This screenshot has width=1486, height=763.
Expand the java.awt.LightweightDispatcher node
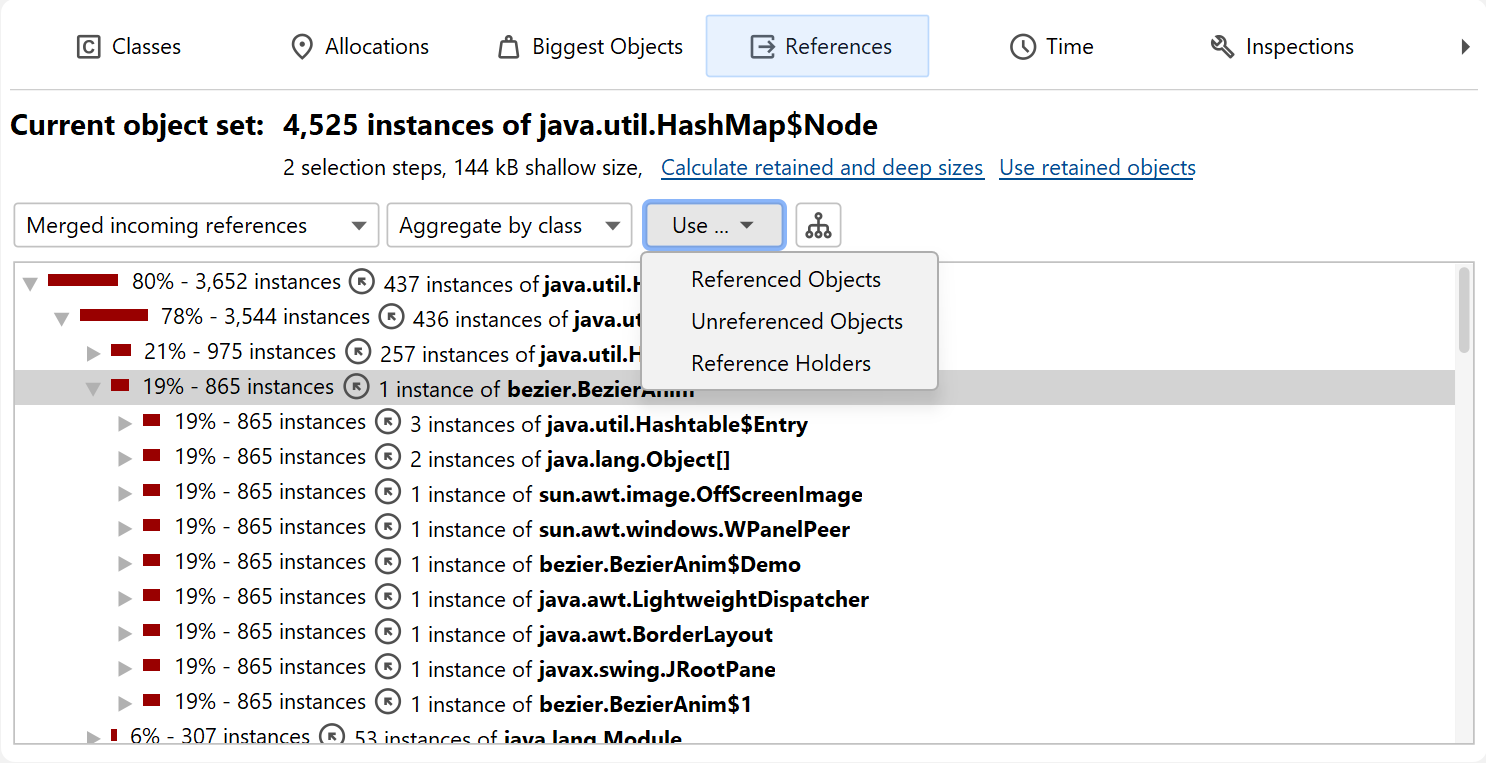click(125, 599)
